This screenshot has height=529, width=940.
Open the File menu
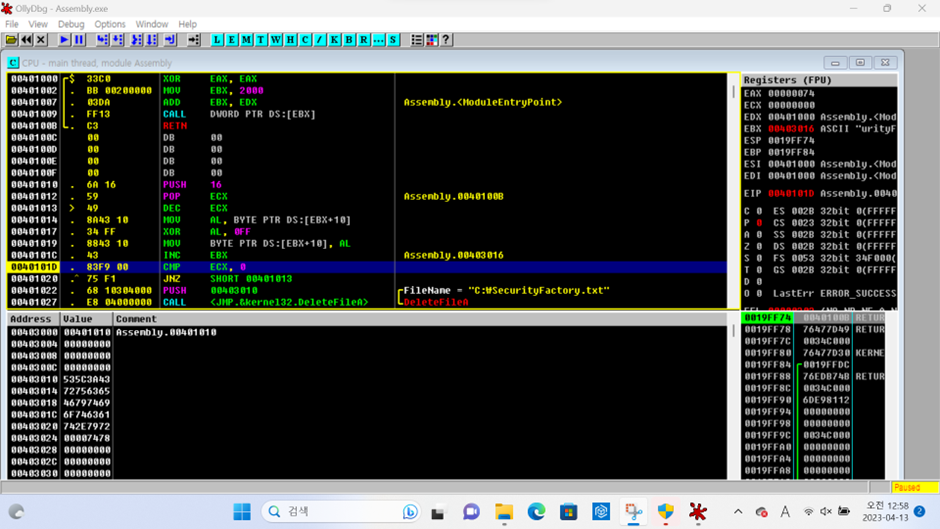click(12, 24)
